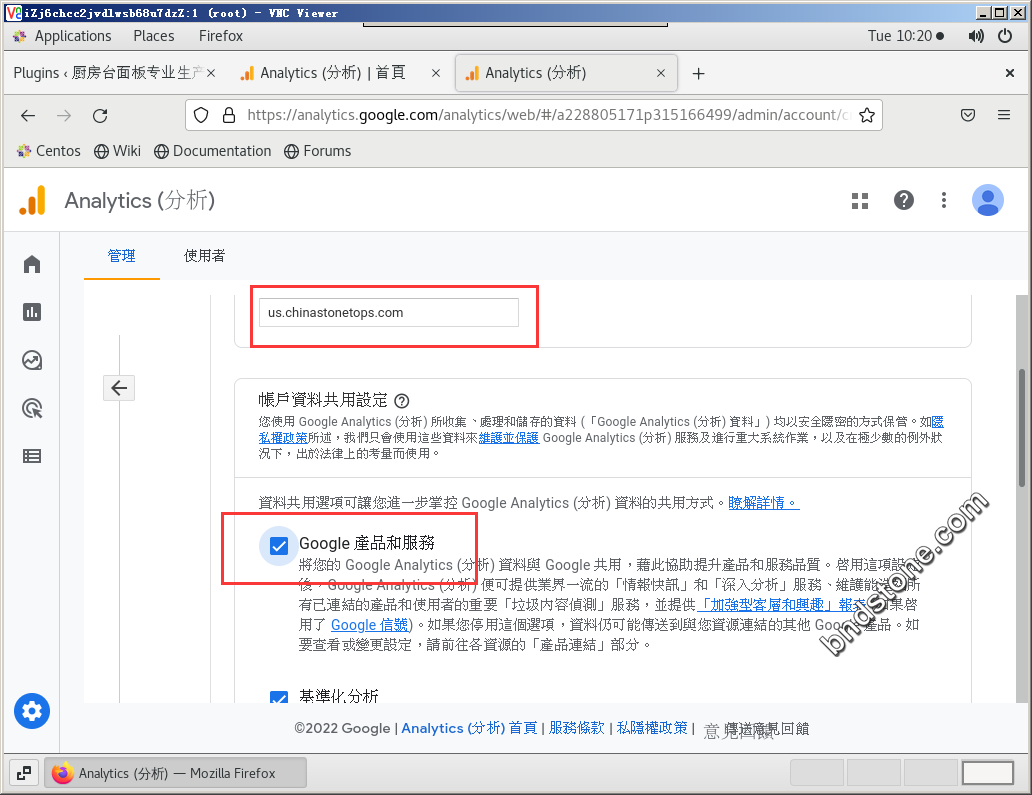Switch to the 管理 tab

122,255
